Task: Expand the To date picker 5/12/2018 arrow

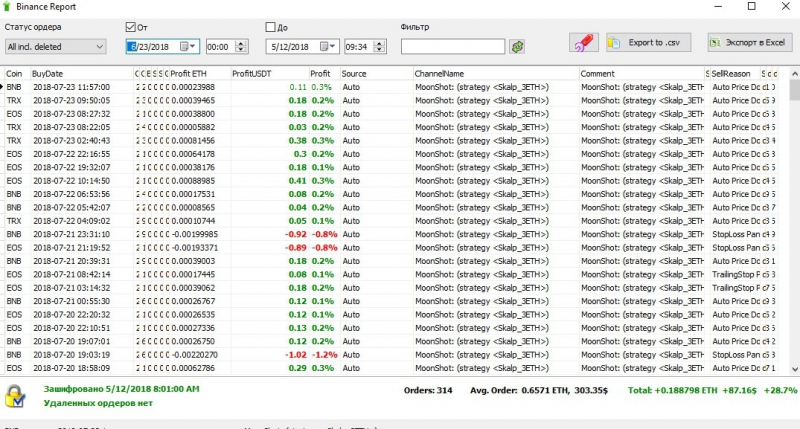Action: click(333, 46)
